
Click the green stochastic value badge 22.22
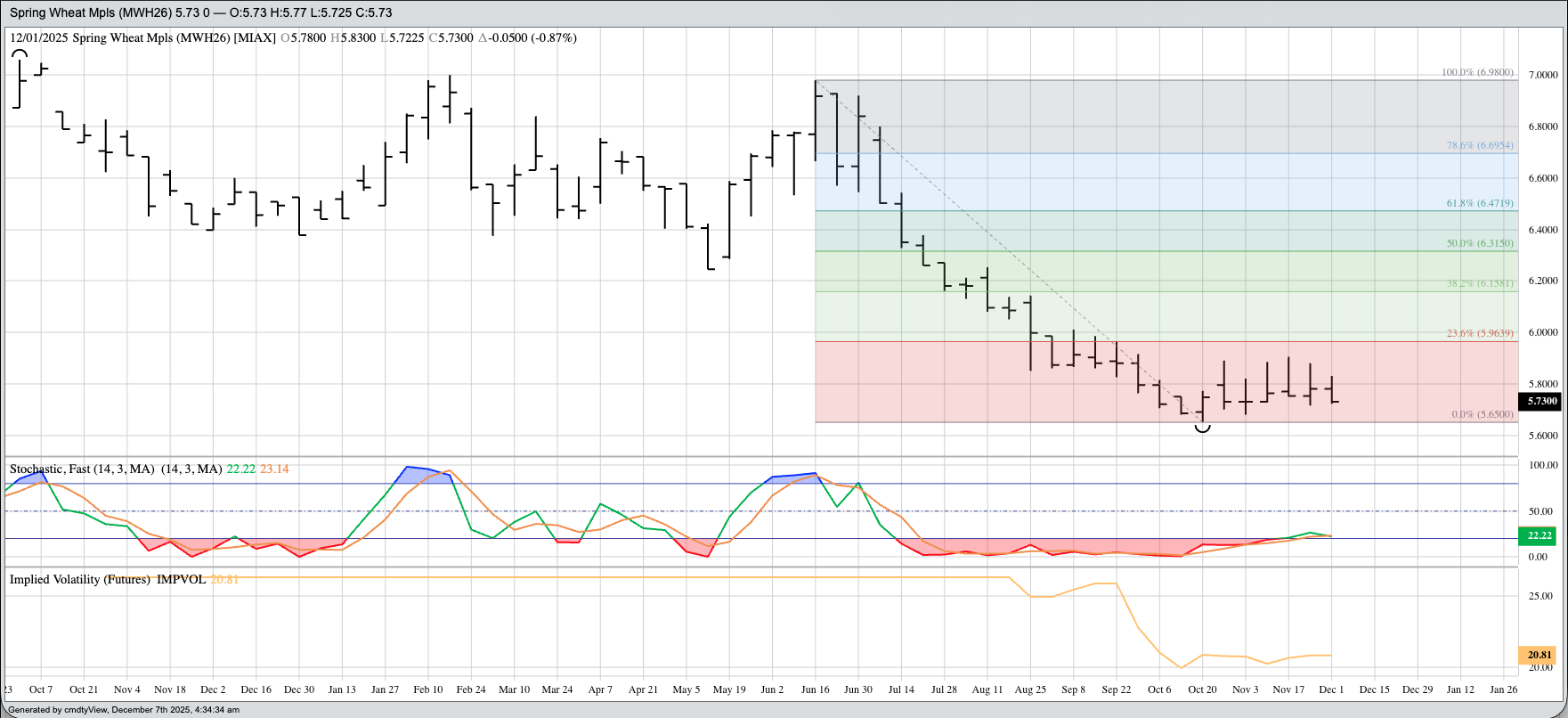pyautogui.click(x=1540, y=535)
